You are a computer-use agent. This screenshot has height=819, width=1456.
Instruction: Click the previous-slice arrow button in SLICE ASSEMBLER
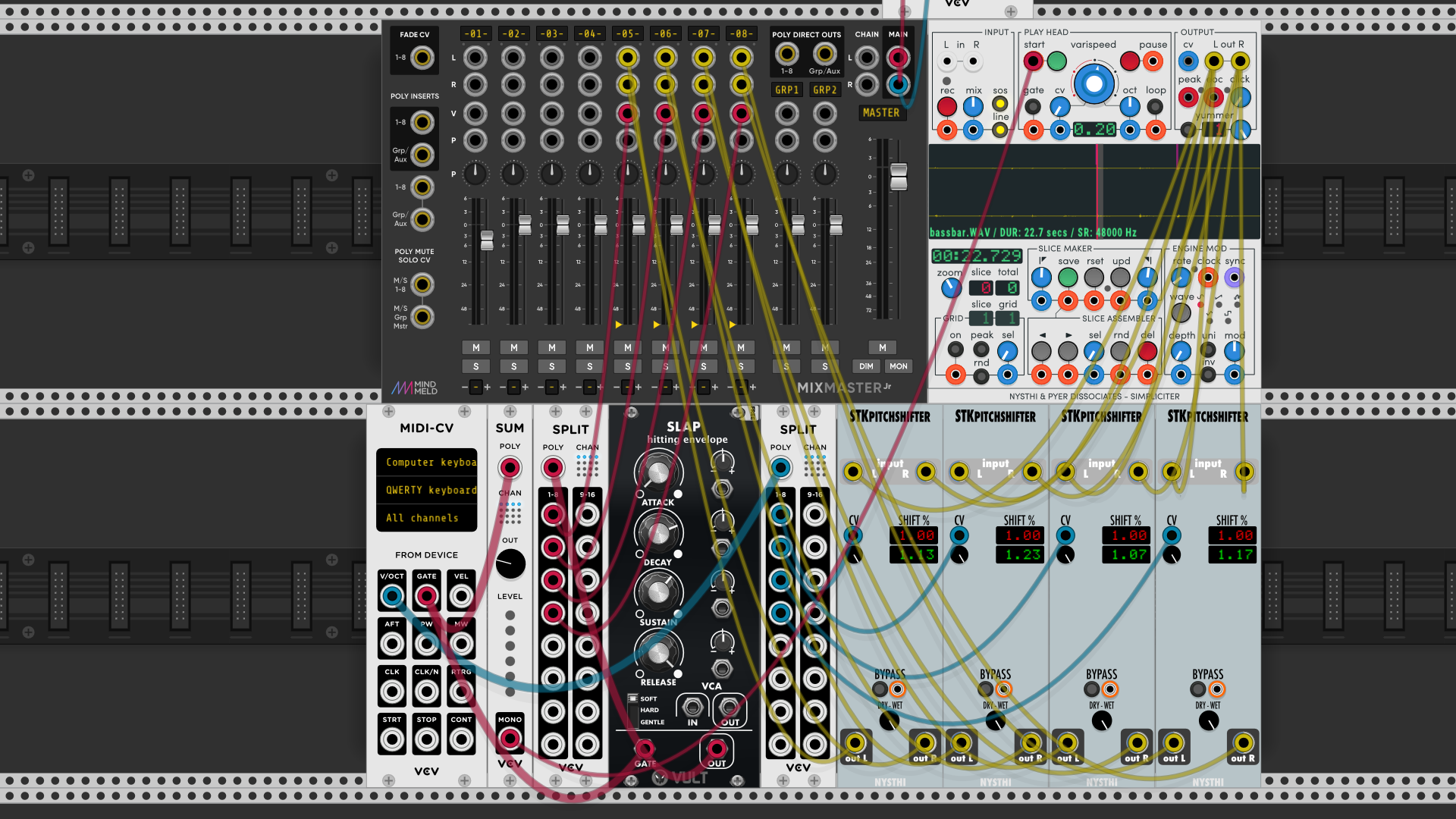pyautogui.click(x=1042, y=351)
